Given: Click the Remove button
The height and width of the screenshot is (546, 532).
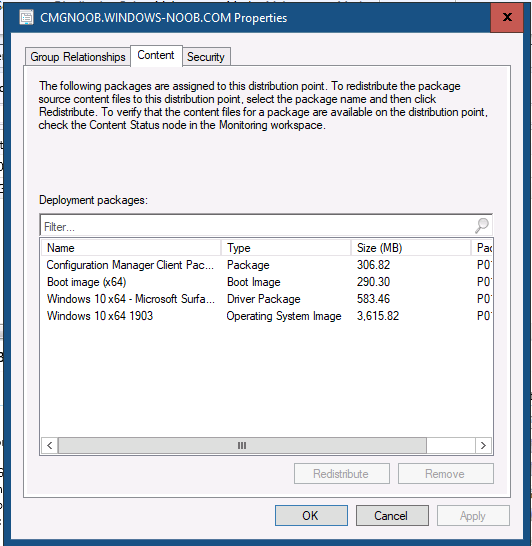Looking at the screenshot, I should pos(446,474).
